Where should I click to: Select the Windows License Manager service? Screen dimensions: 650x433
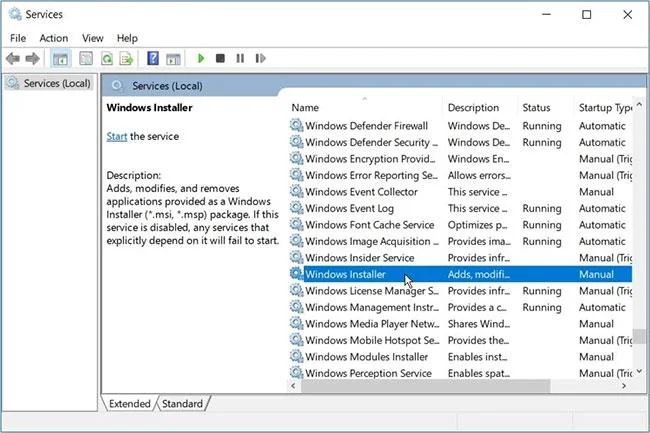click(461, 290)
